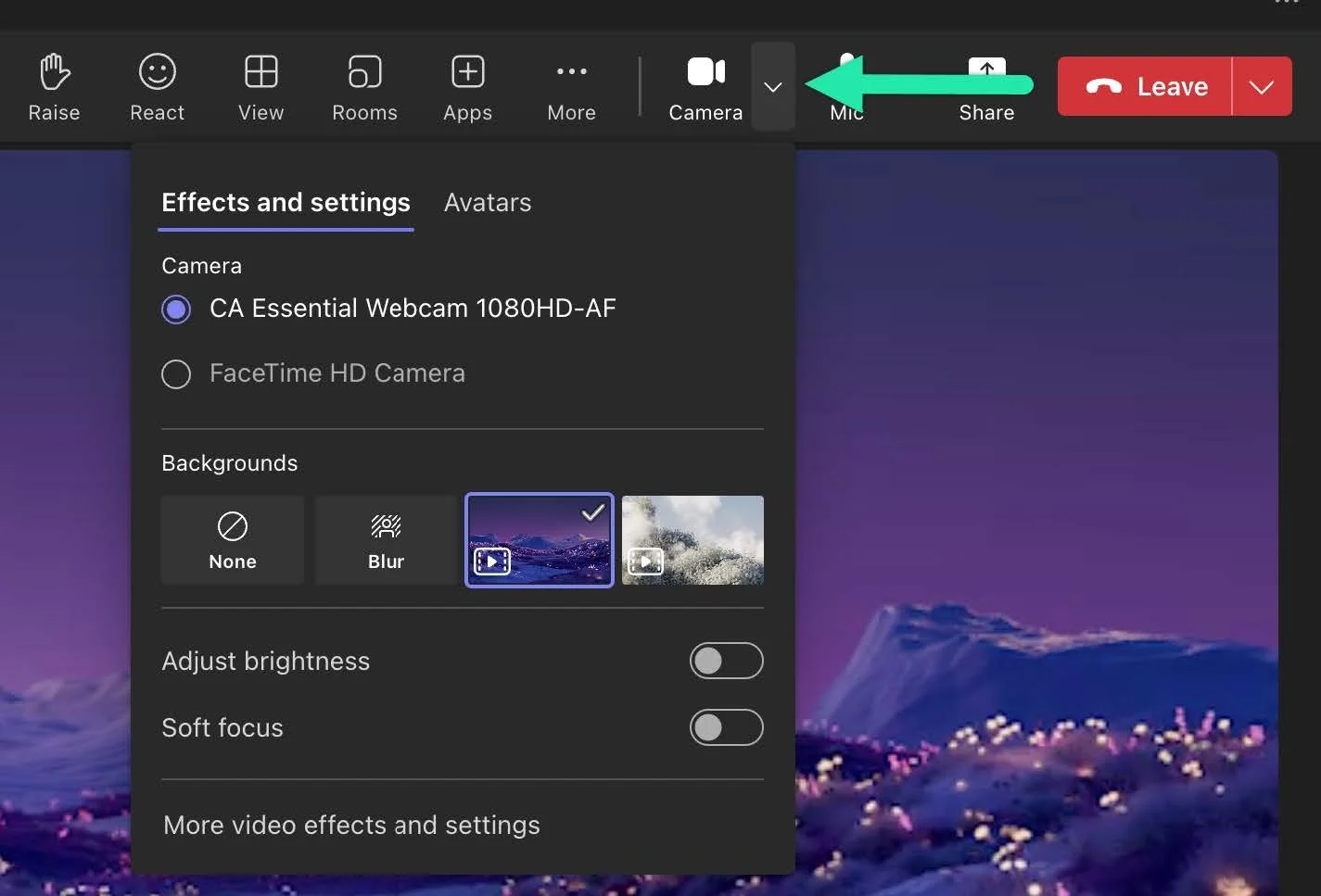Viewport: 1321px width, 896px height.
Task: Click the Mic dropdown area
Action: click(x=845, y=86)
